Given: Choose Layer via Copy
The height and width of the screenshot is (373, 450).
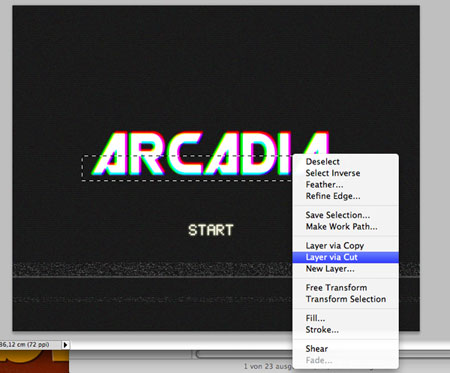Looking at the screenshot, I should [x=345, y=246].
